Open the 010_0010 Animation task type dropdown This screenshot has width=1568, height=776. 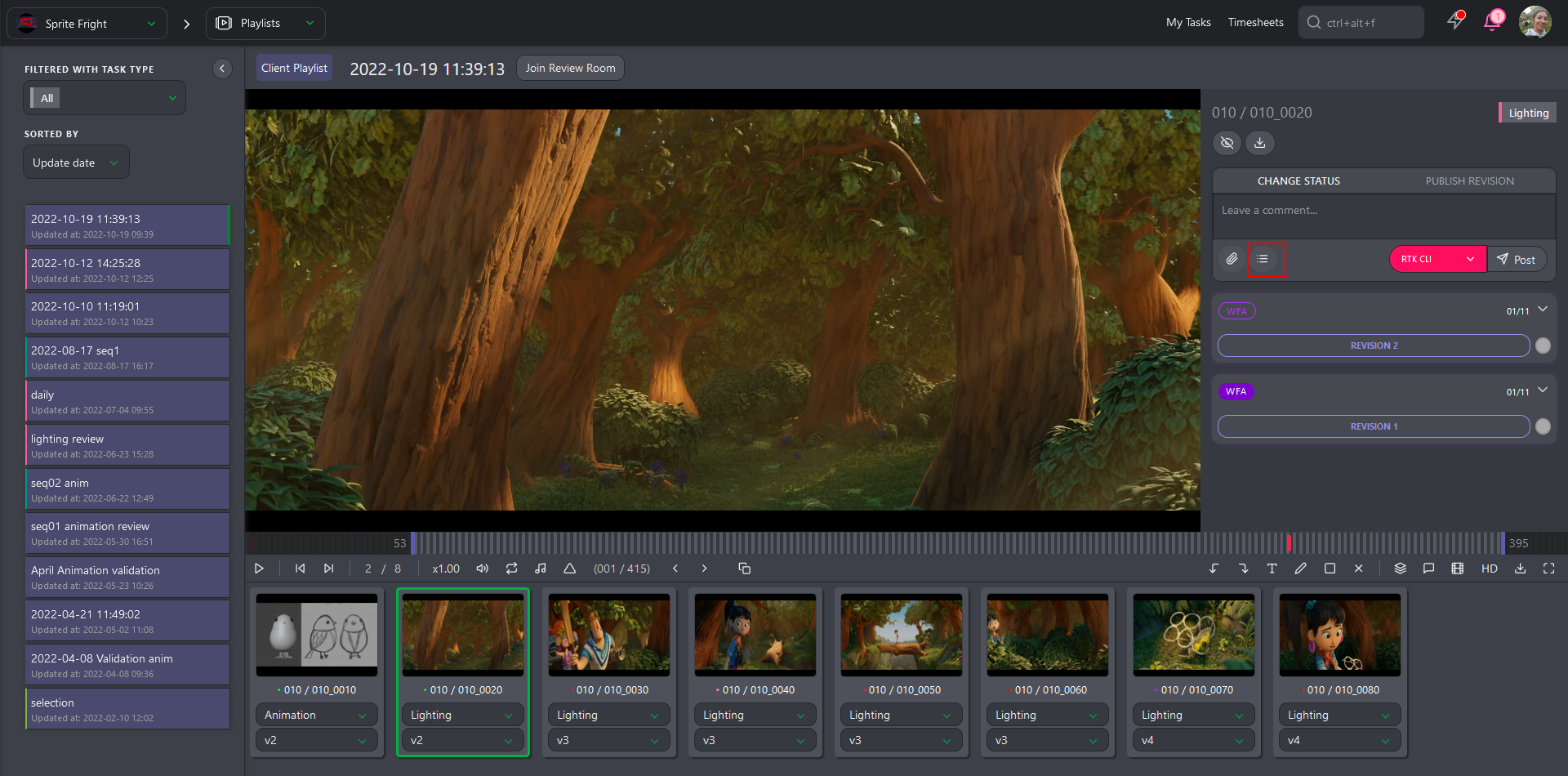(317, 715)
